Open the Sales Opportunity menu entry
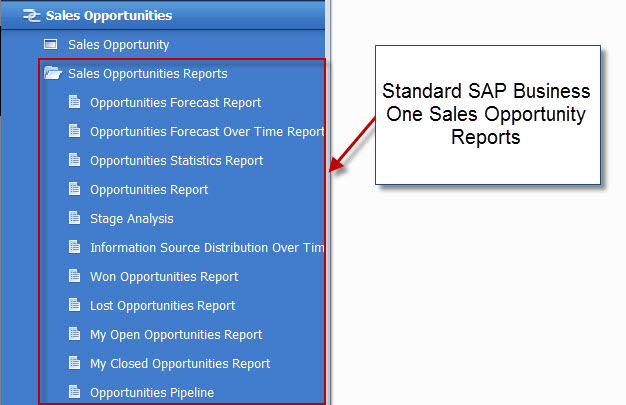The height and width of the screenshot is (405, 626). click(x=118, y=45)
